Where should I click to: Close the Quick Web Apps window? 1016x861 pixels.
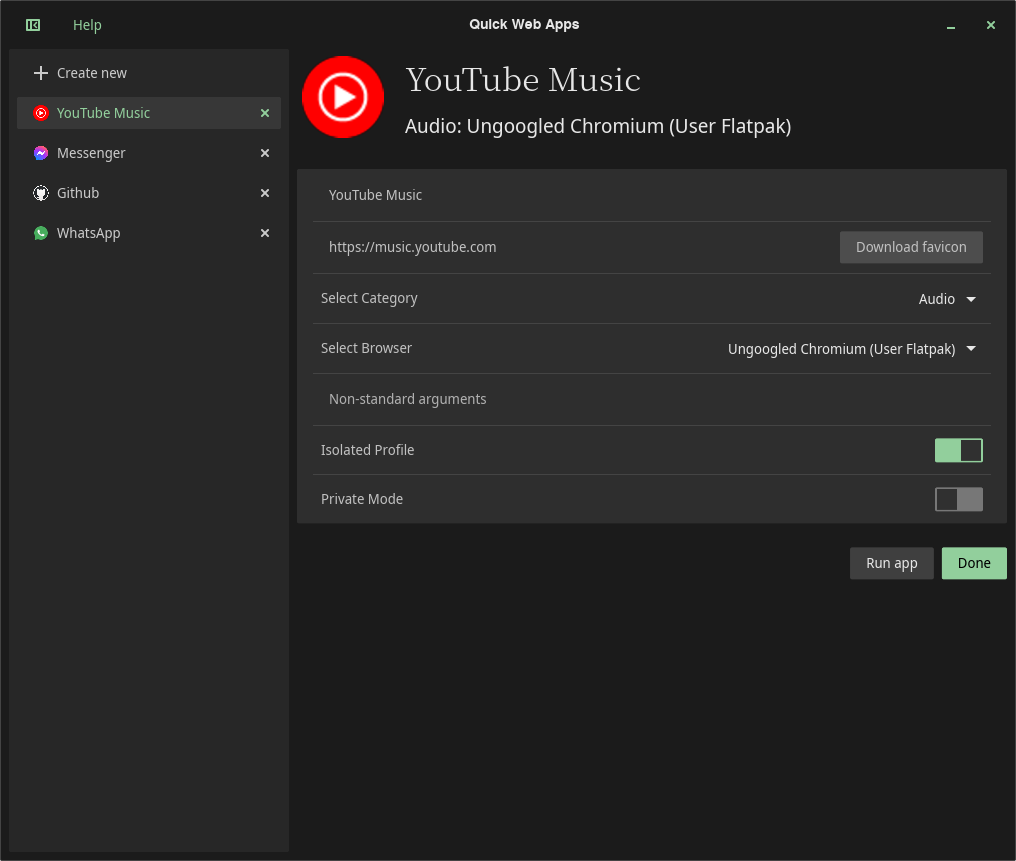991,25
